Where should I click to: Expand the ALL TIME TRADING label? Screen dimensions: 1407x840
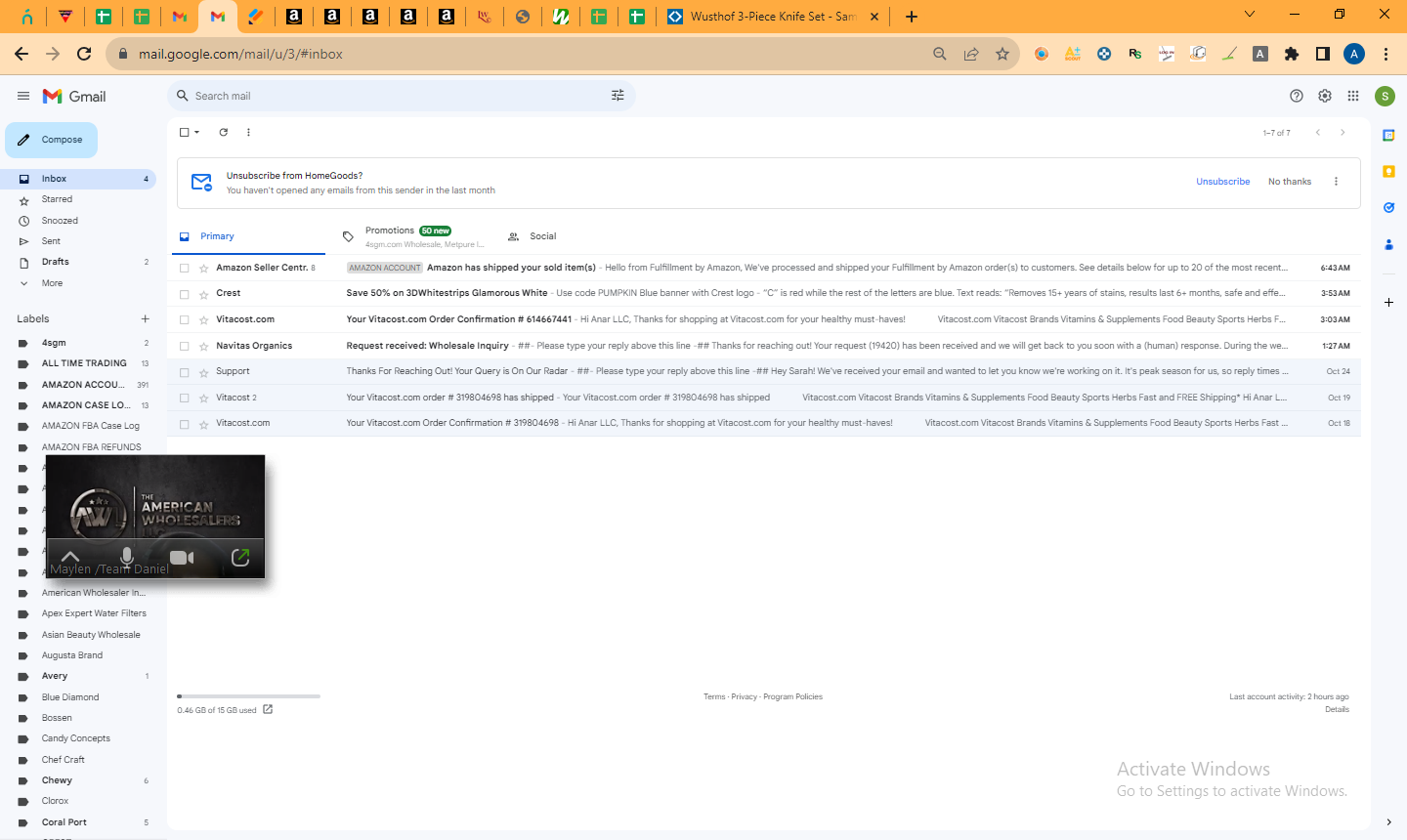click(23, 363)
